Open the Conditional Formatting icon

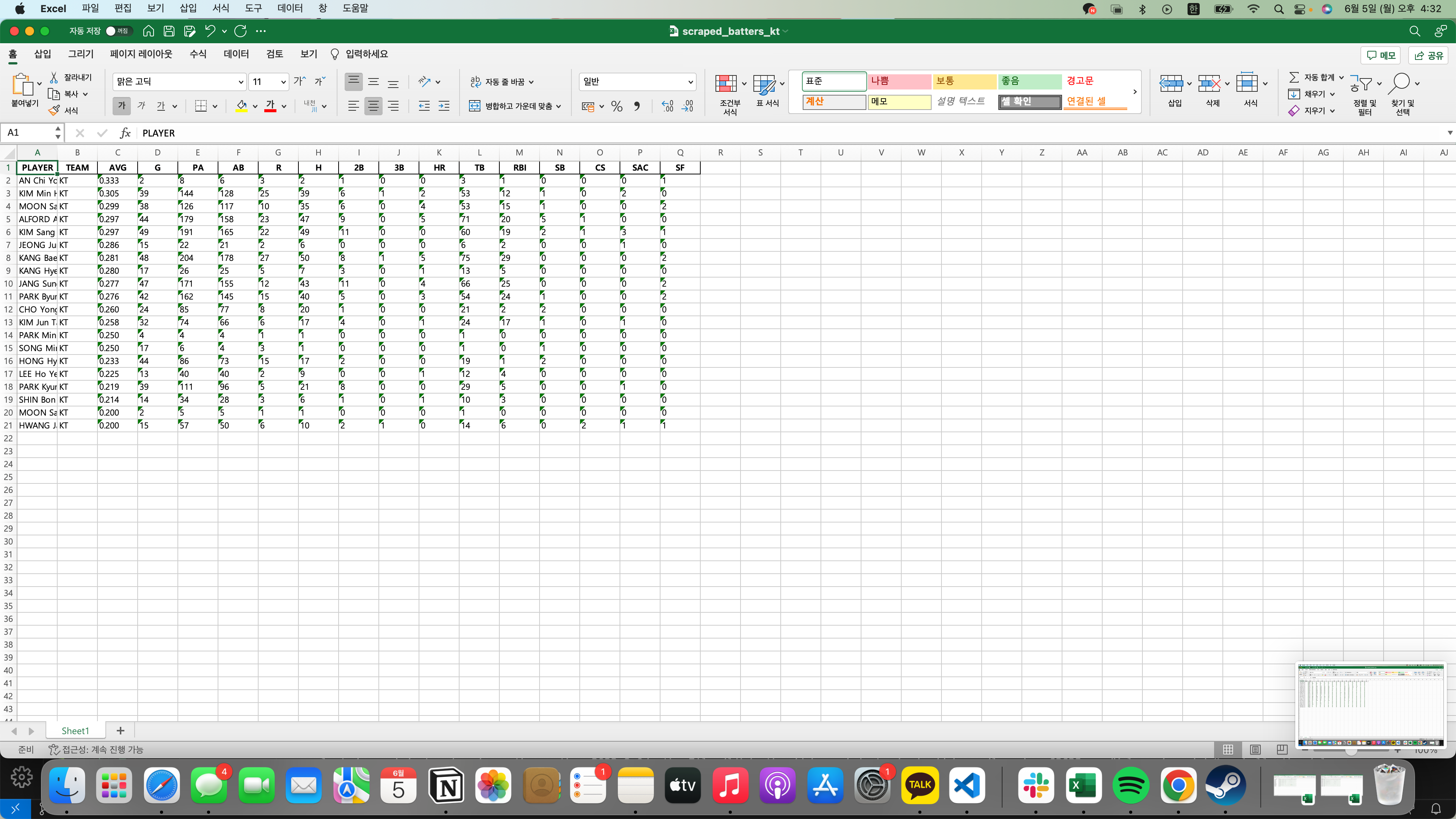click(726, 84)
